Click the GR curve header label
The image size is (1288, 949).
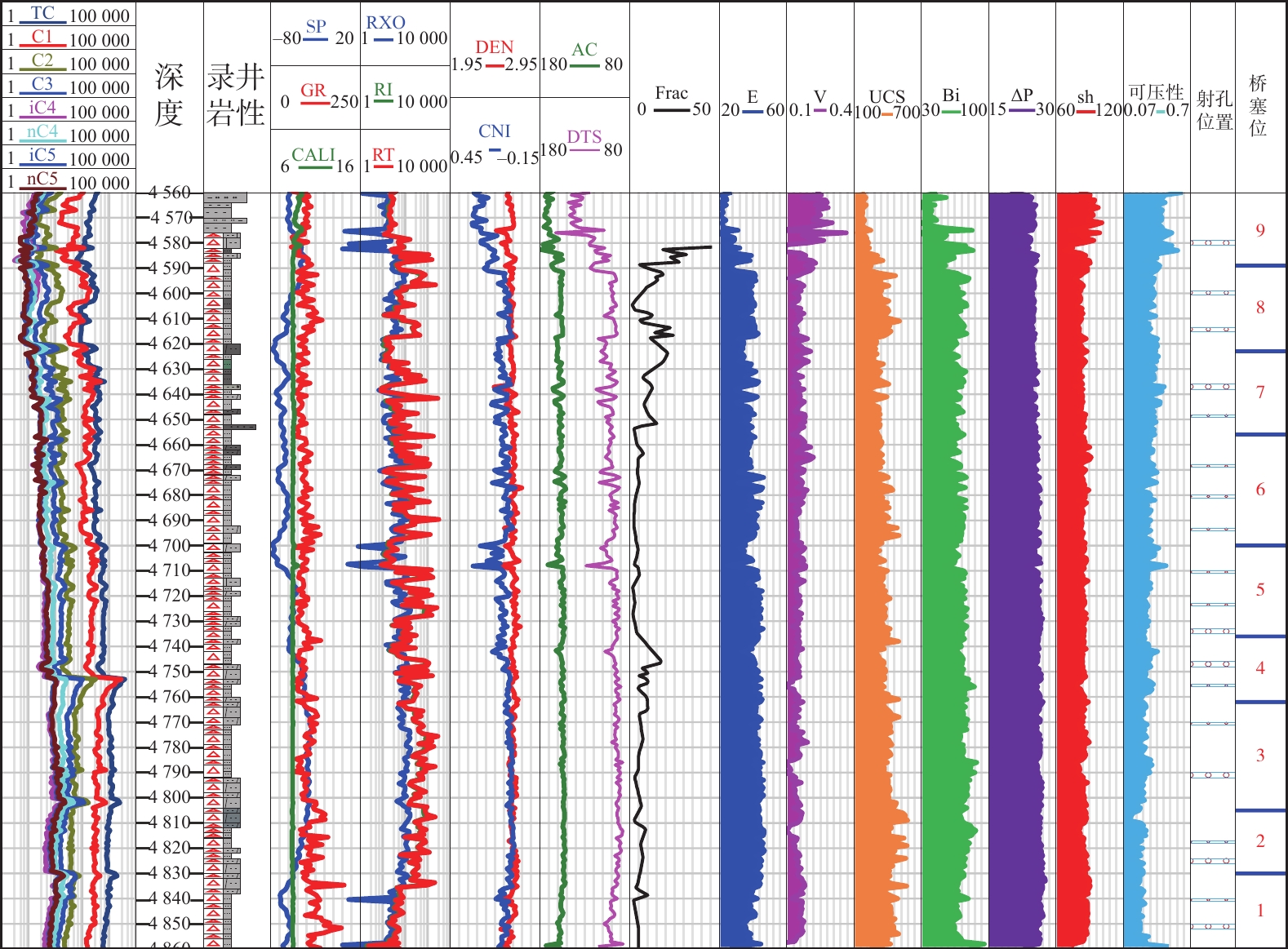[x=313, y=91]
